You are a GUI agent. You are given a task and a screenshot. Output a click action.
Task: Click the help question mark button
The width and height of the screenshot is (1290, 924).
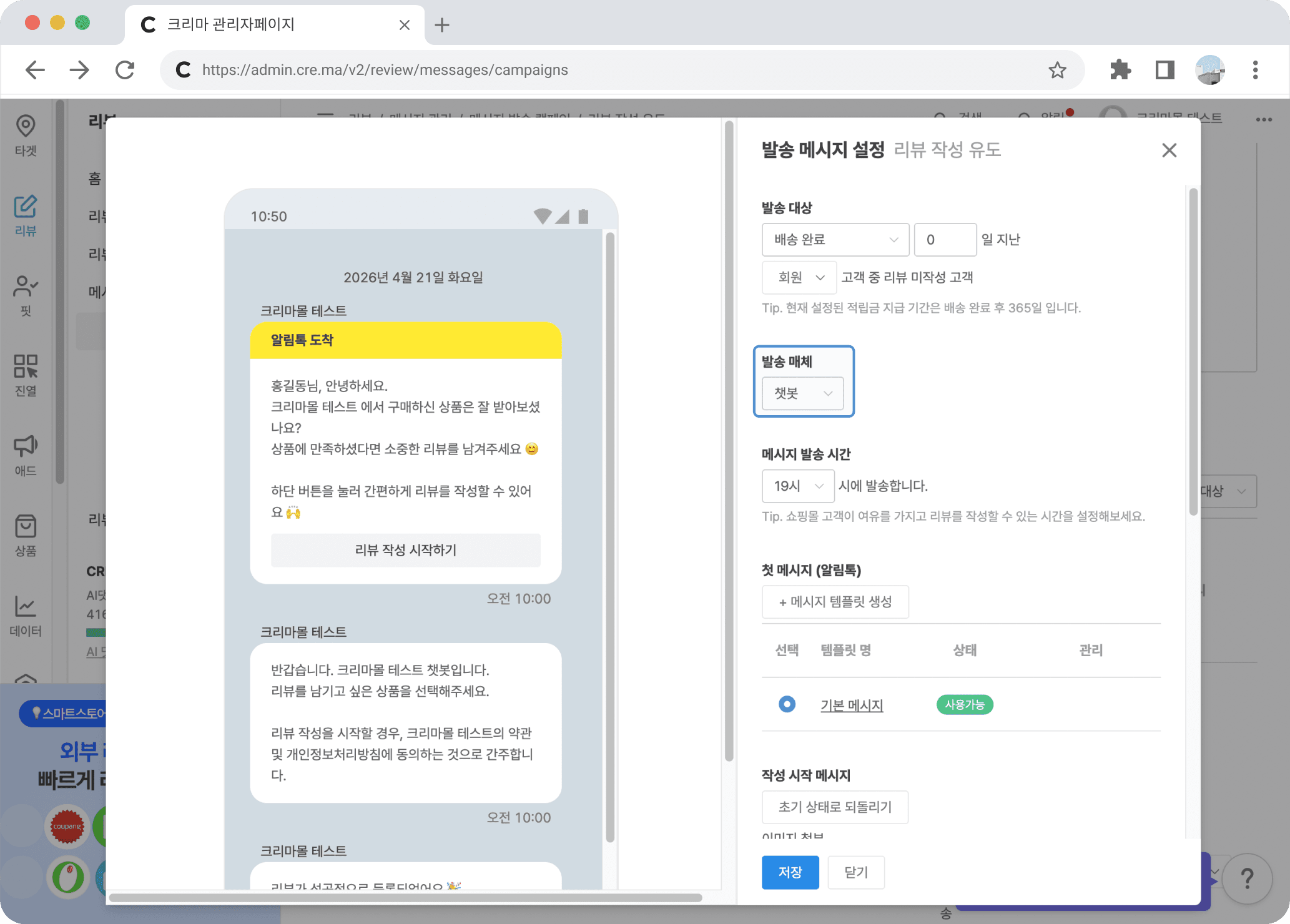[x=1246, y=878]
